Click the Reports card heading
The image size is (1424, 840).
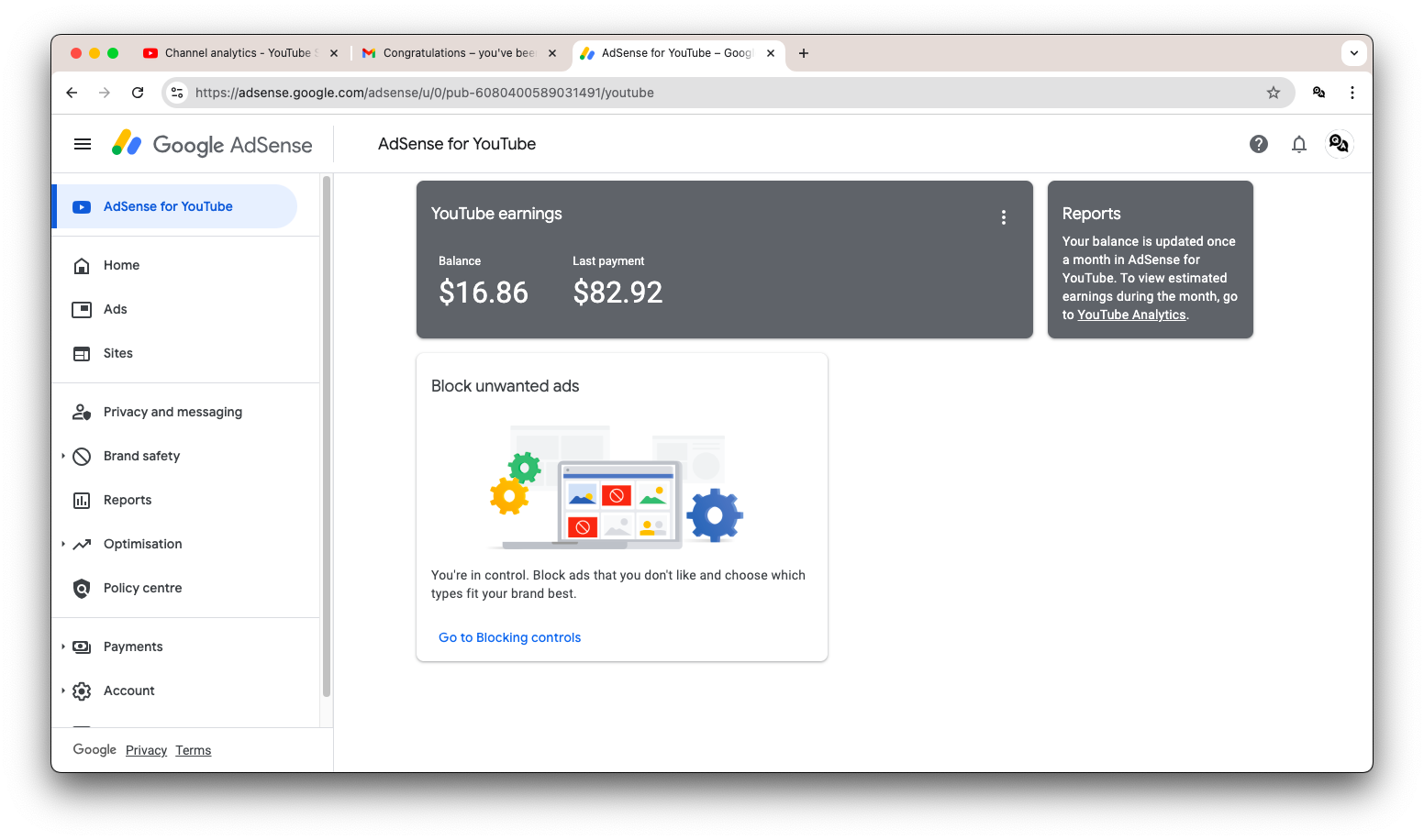pos(1091,215)
